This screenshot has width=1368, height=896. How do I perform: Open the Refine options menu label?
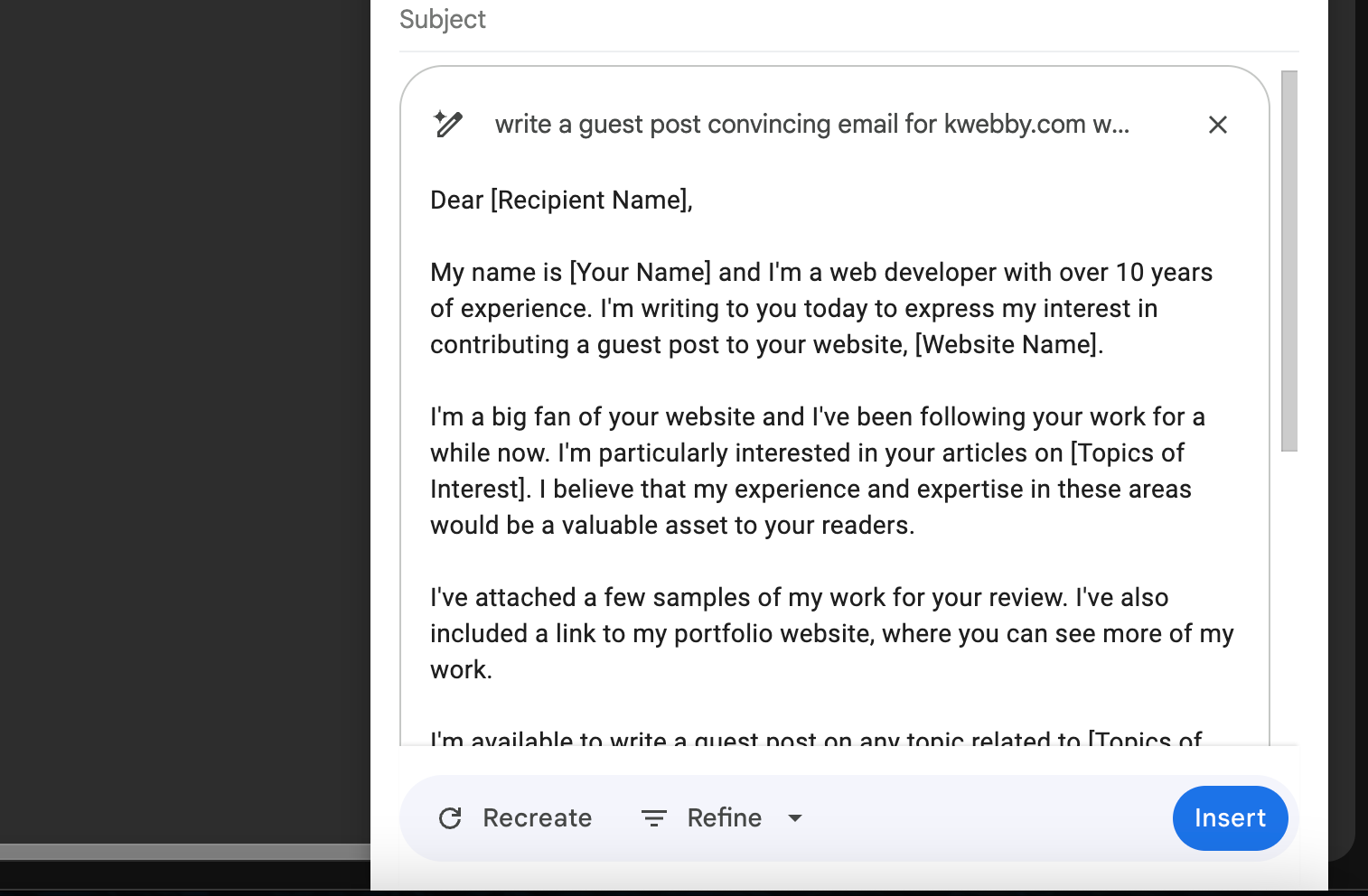(x=724, y=818)
